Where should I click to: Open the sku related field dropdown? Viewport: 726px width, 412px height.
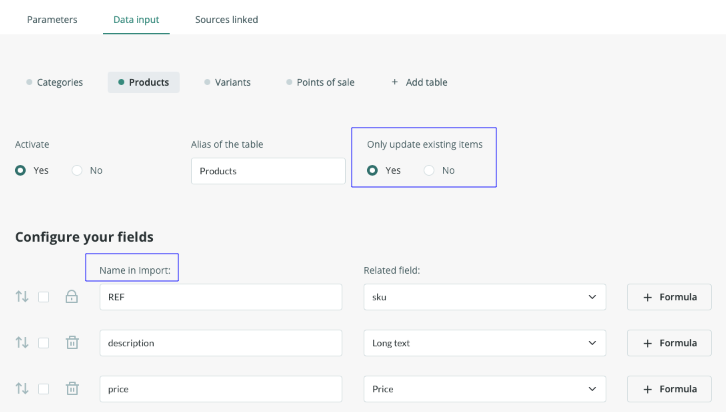pyautogui.click(x=485, y=297)
